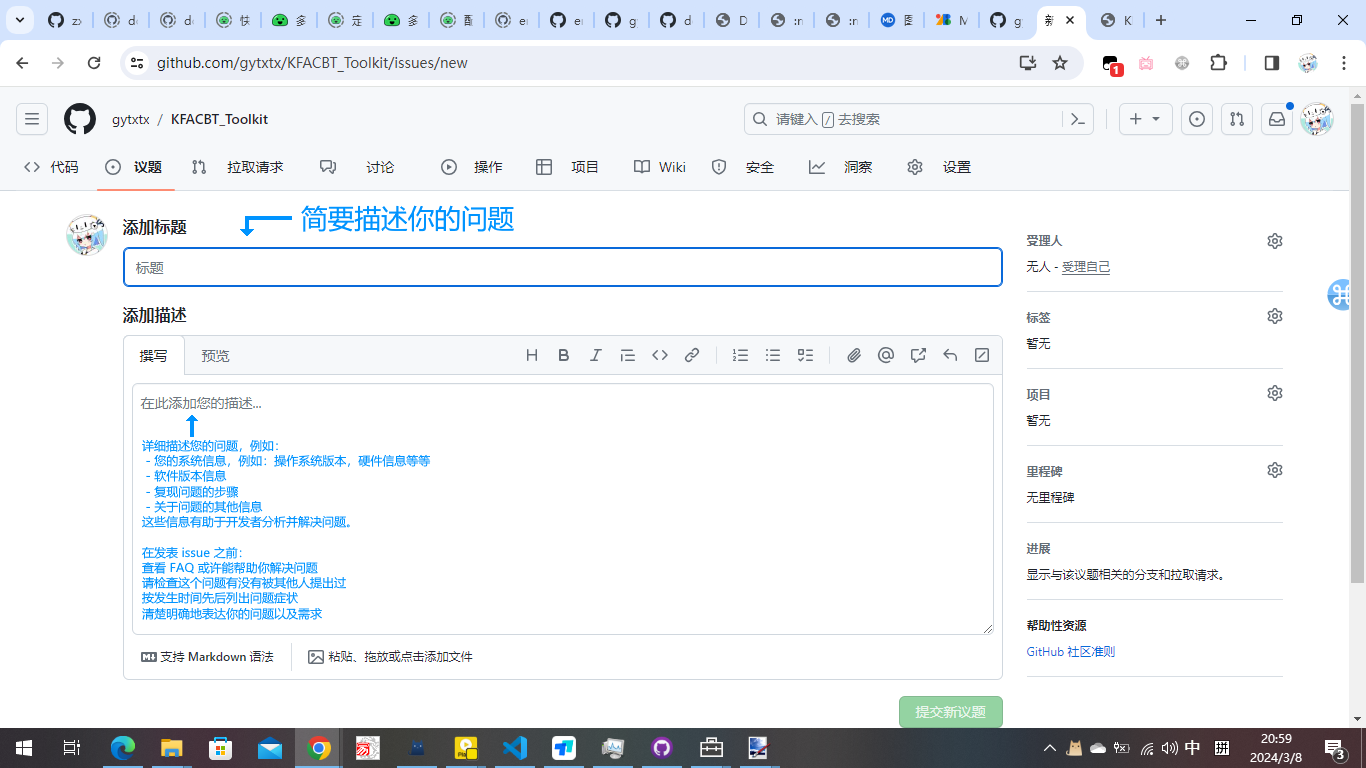Viewport: 1366px width, 768px height.
Task: Open the assignees gear icon
Action: (x=1275, y=241)
